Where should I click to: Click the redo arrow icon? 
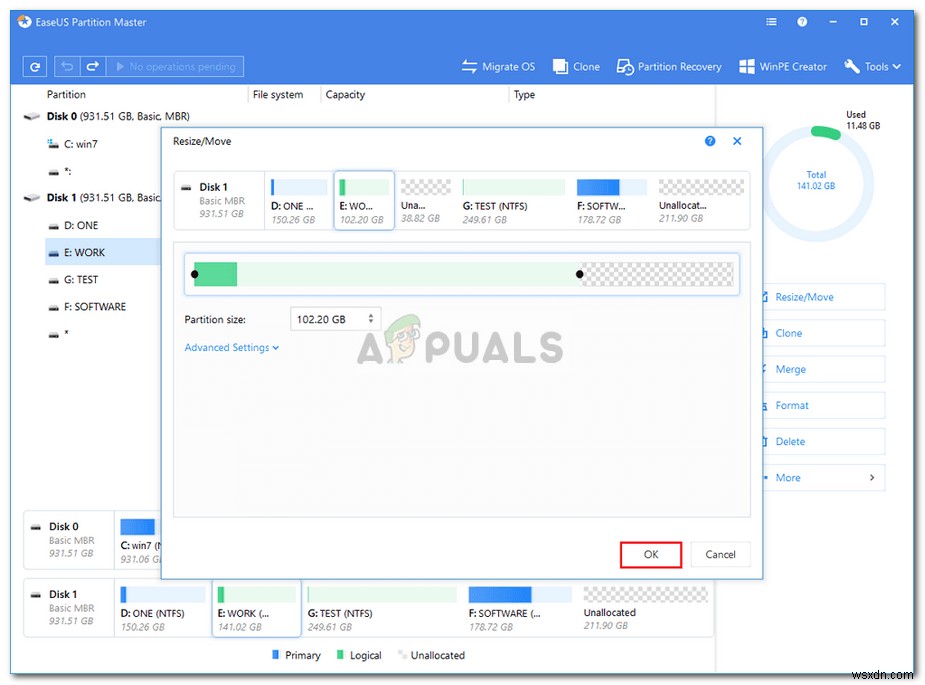(93, 67)
